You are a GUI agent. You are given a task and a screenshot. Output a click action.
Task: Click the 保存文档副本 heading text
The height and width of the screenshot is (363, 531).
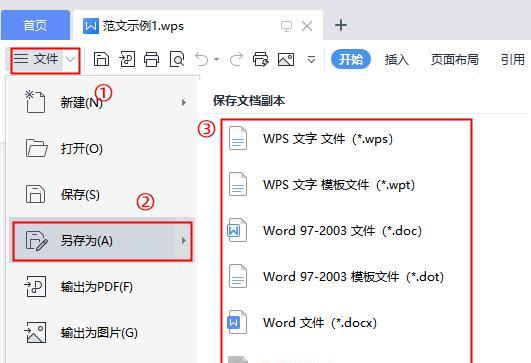(x=249, y=101)
